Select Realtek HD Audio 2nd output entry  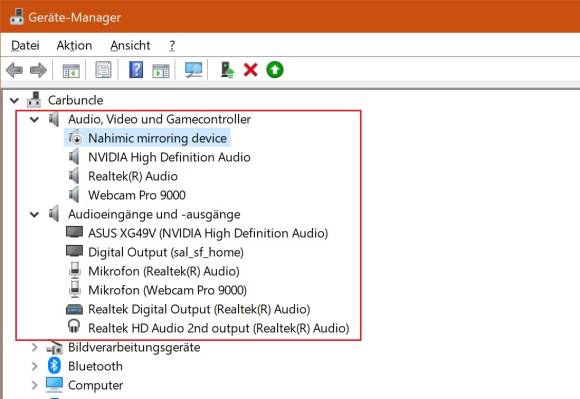(219, 328)
